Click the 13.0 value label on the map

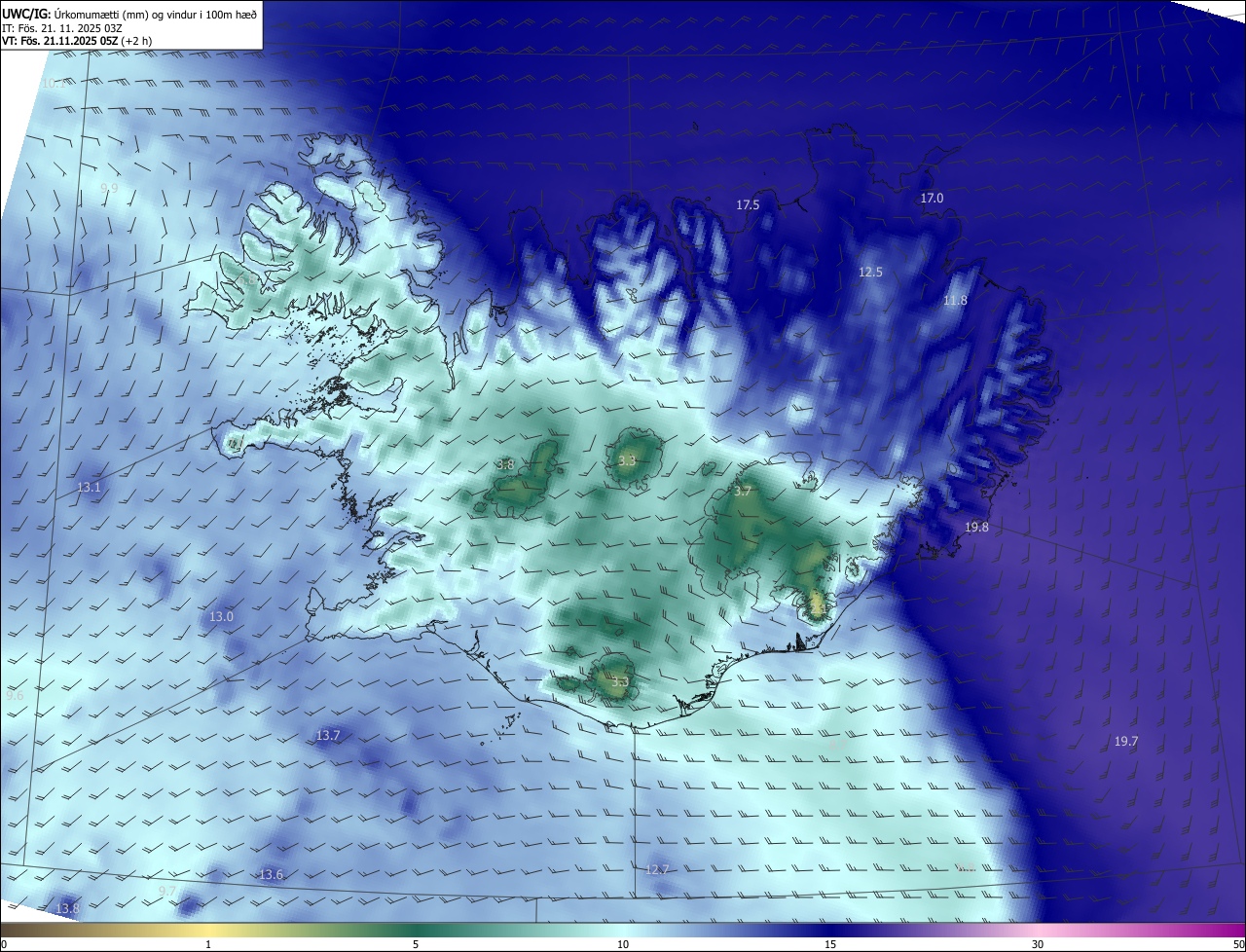tap(221, 617)
